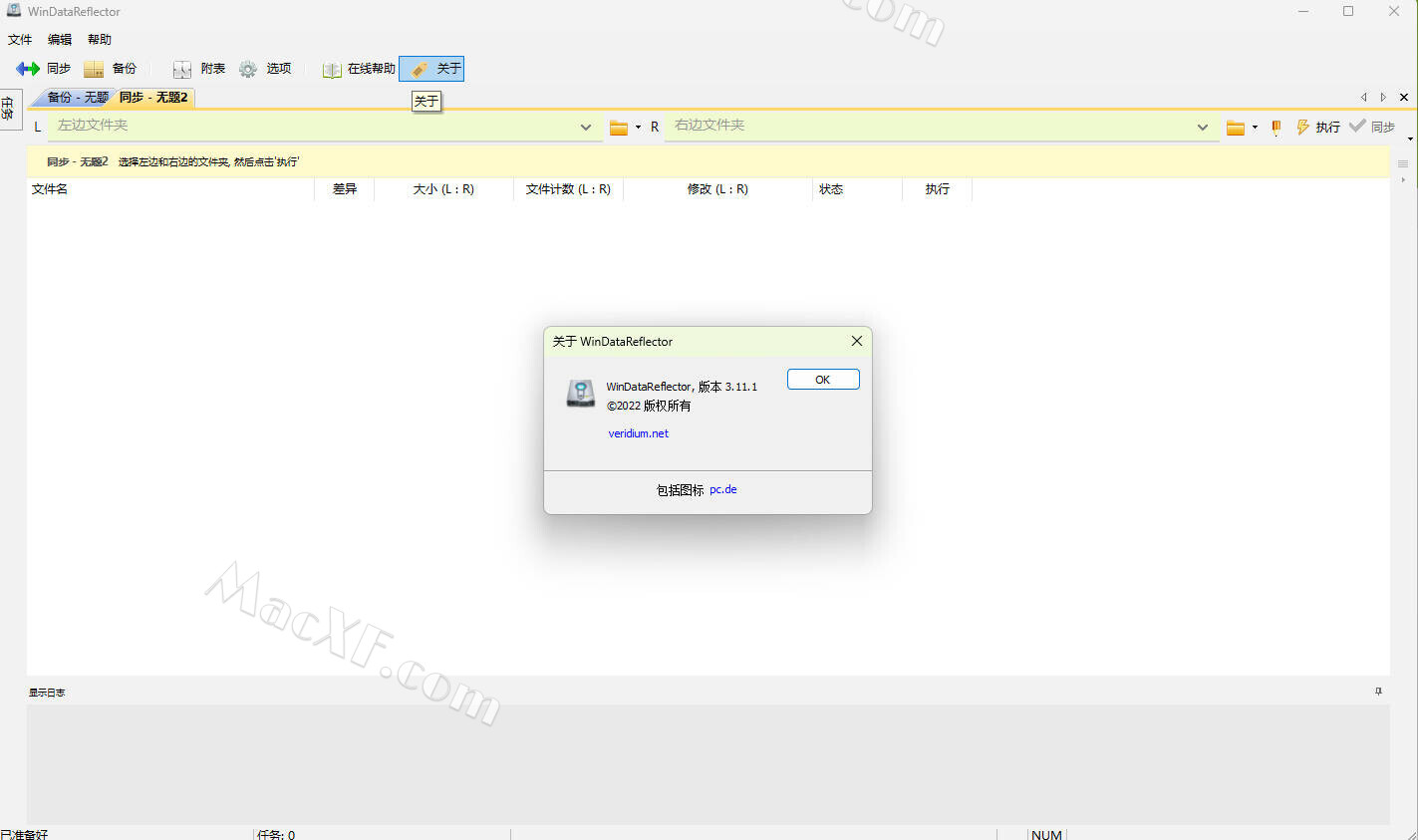Open the veridium.net link

(639, 433)
